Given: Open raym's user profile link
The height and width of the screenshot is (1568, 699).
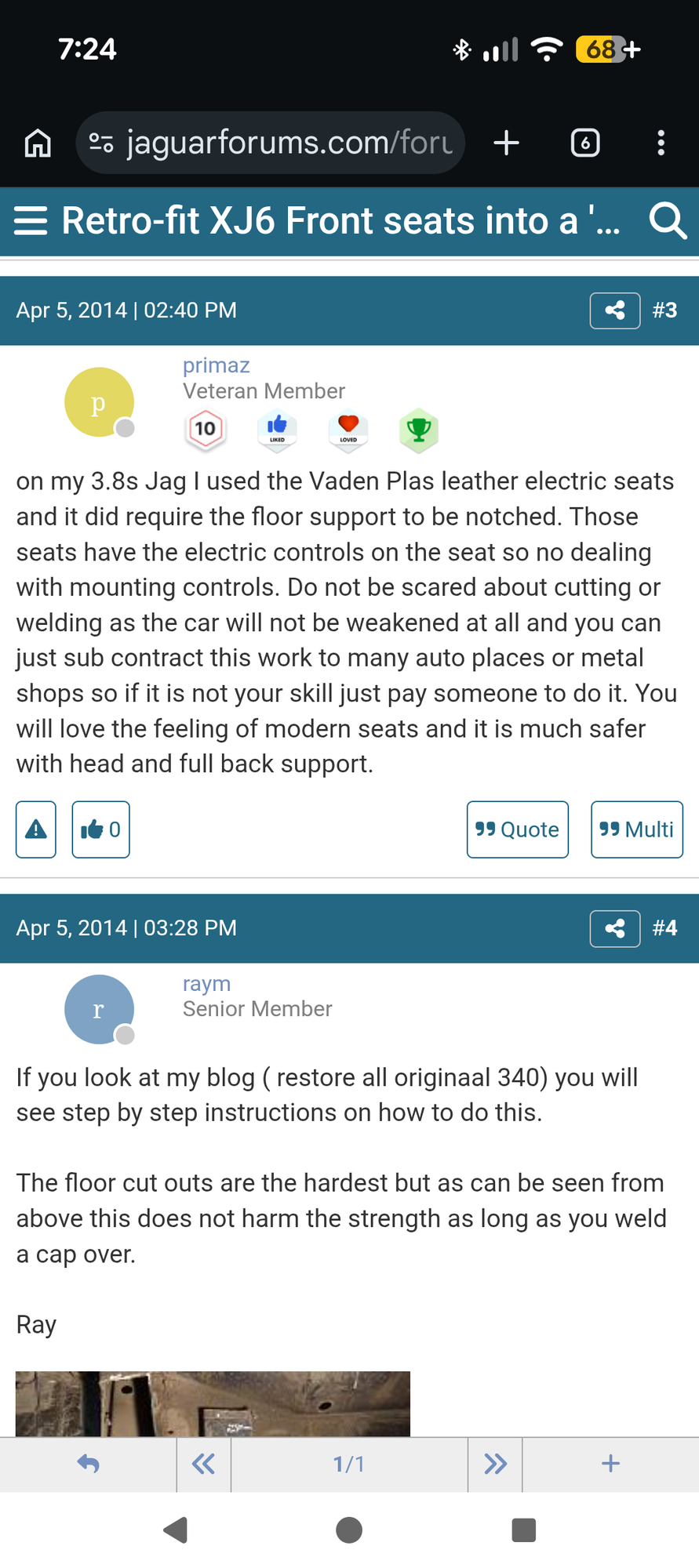Looking at the screenshot, I should pyautogui.click(x=206, y=984).
